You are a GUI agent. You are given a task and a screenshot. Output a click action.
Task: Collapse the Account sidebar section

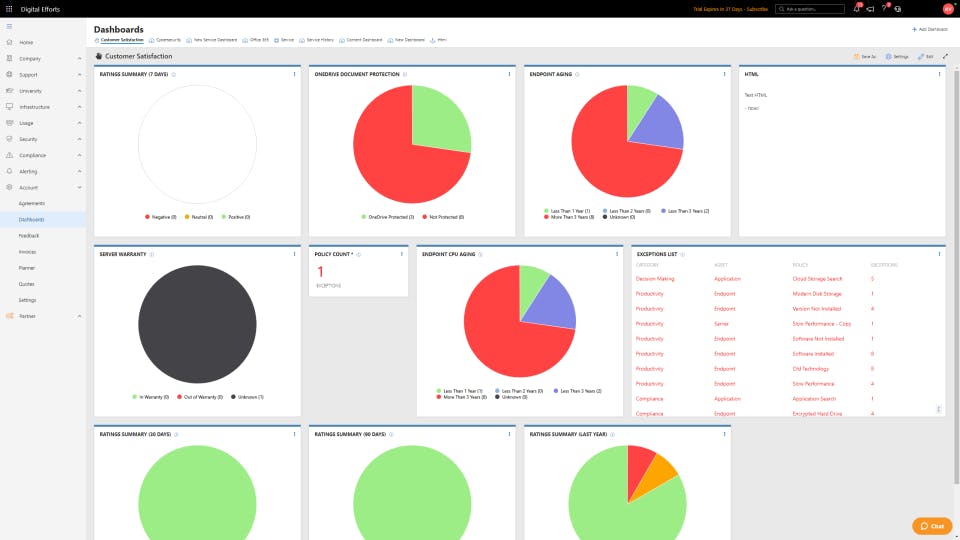(x=44, y=187)
